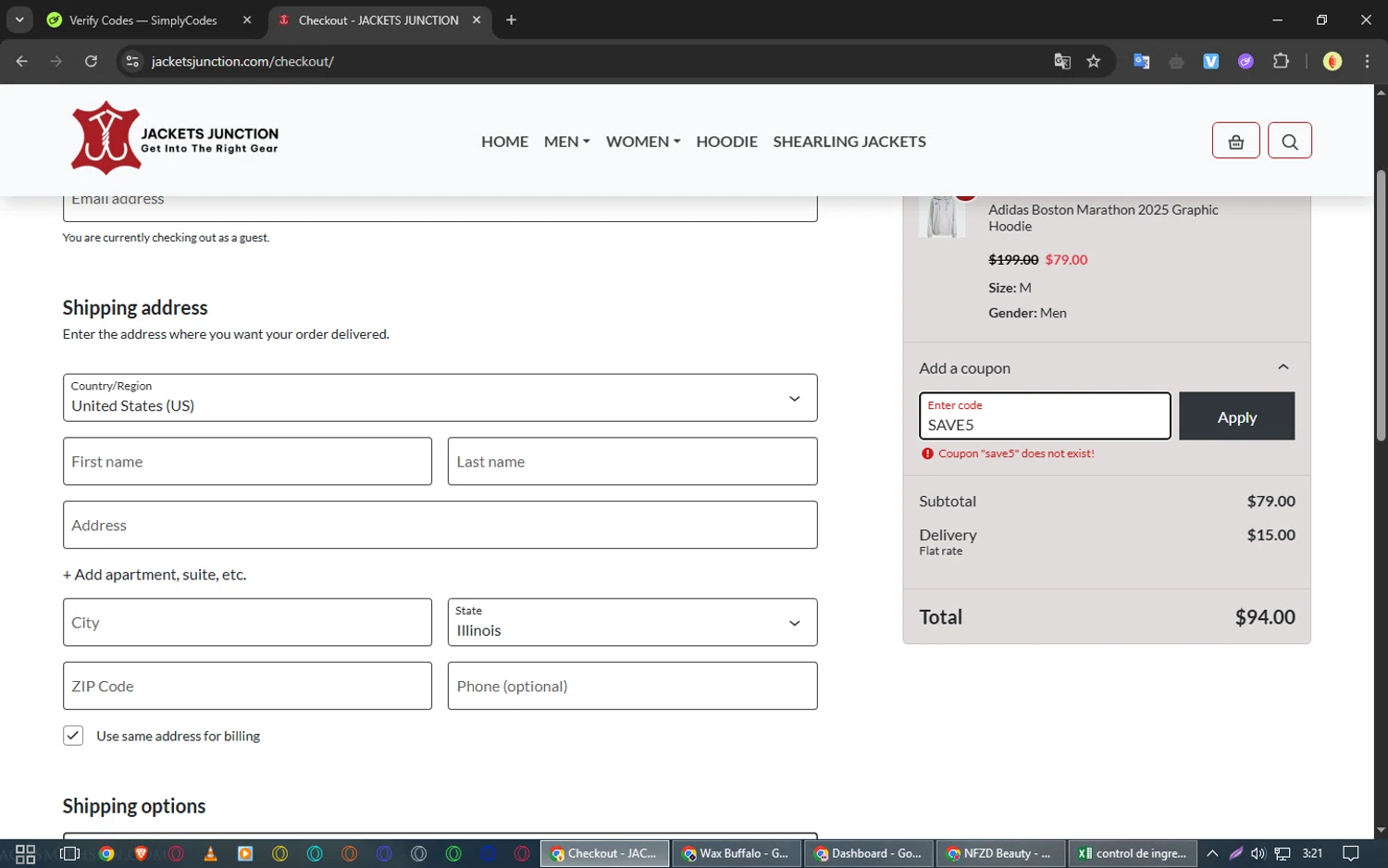Click the hoodie product thumbnail
Screen dimensions: 1388x868
(x=942, y=217)
